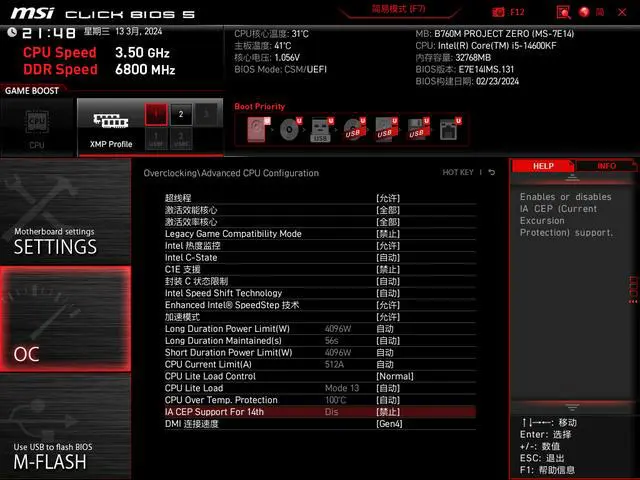Open CPU Lite Load Control value [Normal]
The image size is (640, 480).
[395, 376]
